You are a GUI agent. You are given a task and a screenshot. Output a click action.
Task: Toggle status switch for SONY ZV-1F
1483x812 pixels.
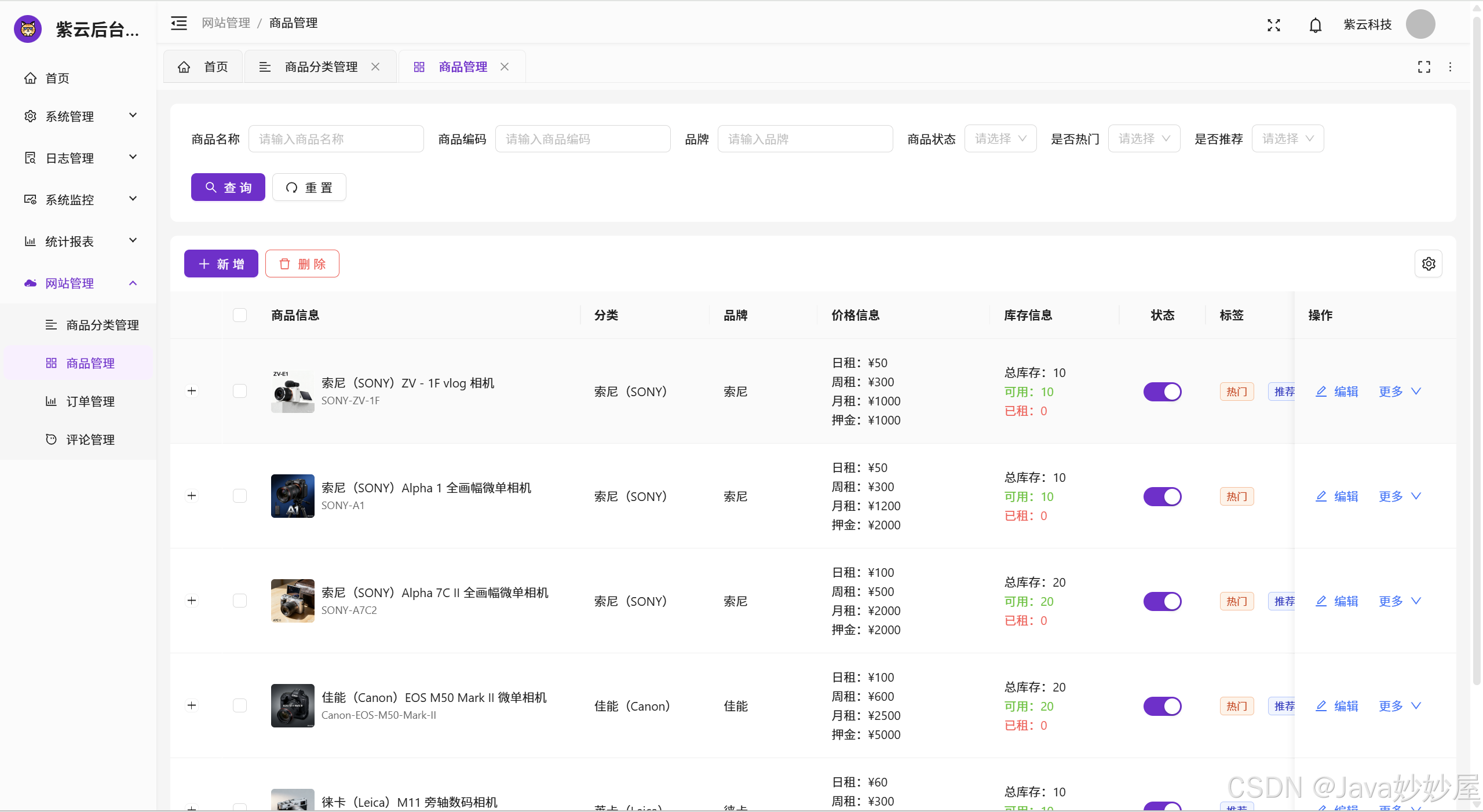click(1163, 392)
